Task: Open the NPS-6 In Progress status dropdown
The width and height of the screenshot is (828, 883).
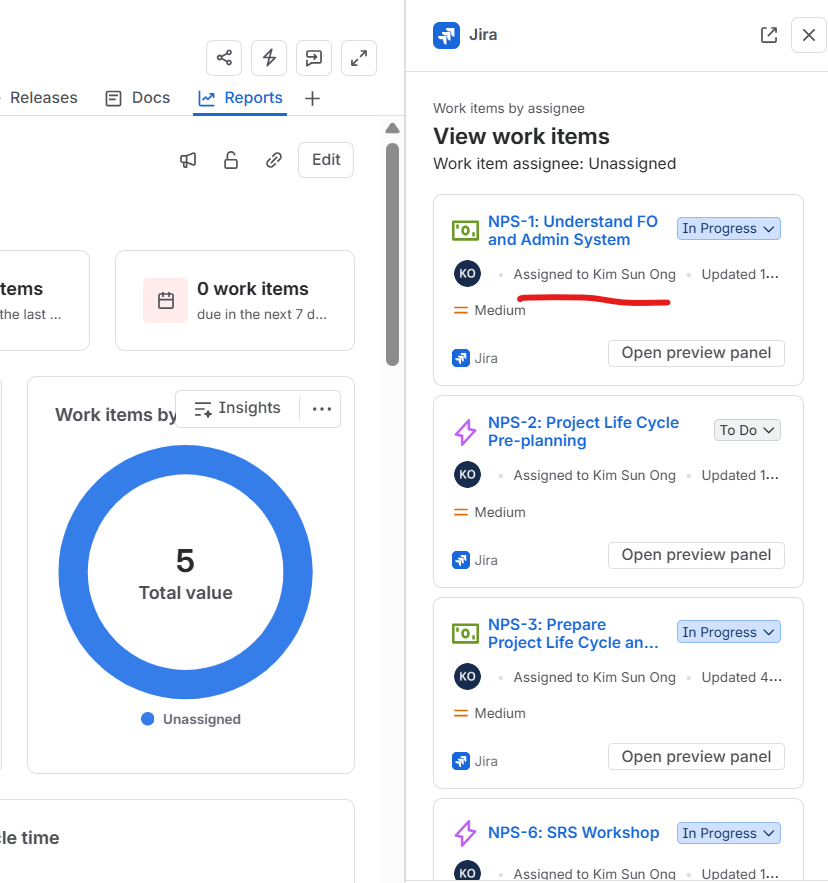Action: coord(728,833)
